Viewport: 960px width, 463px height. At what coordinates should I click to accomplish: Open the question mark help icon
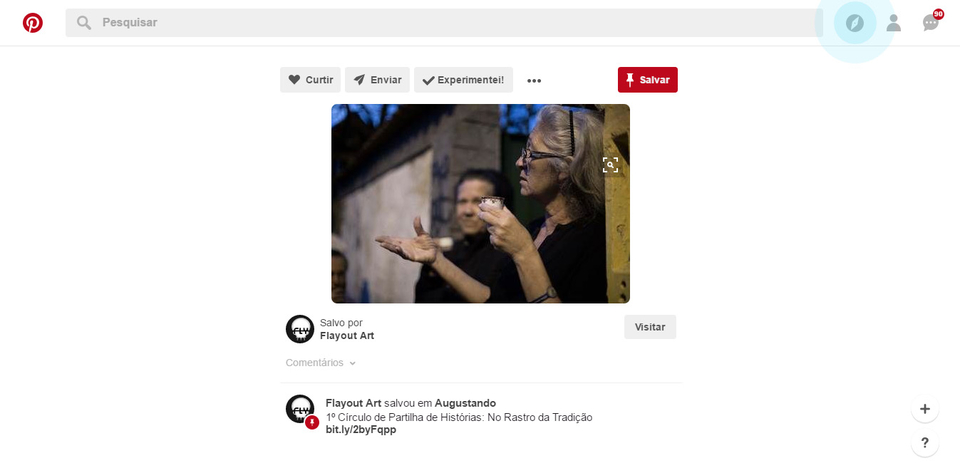click(925, 442)
